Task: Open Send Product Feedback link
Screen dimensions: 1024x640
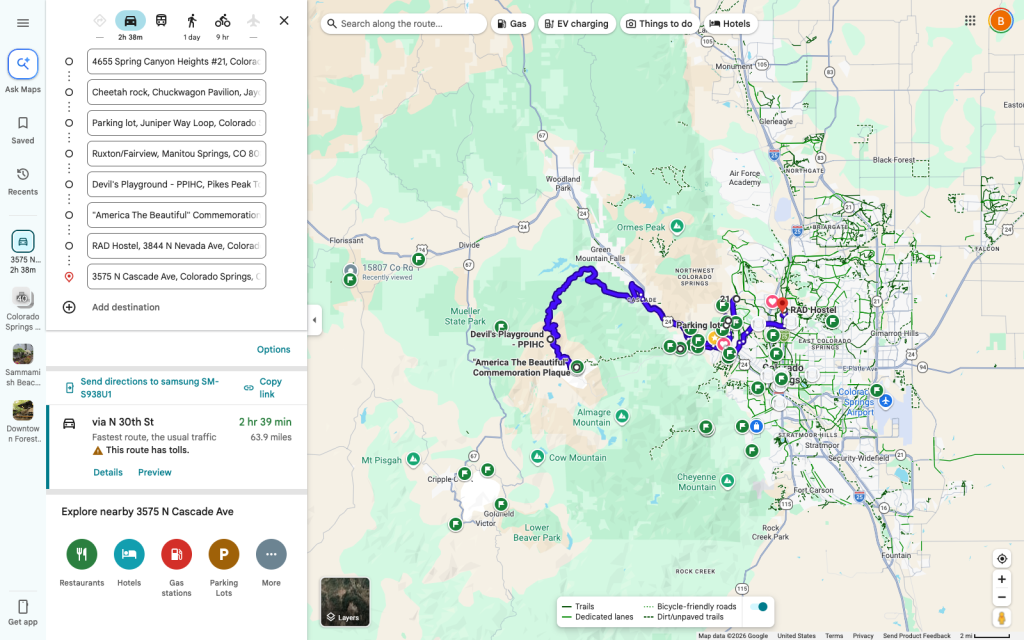Action: point(917,635)
